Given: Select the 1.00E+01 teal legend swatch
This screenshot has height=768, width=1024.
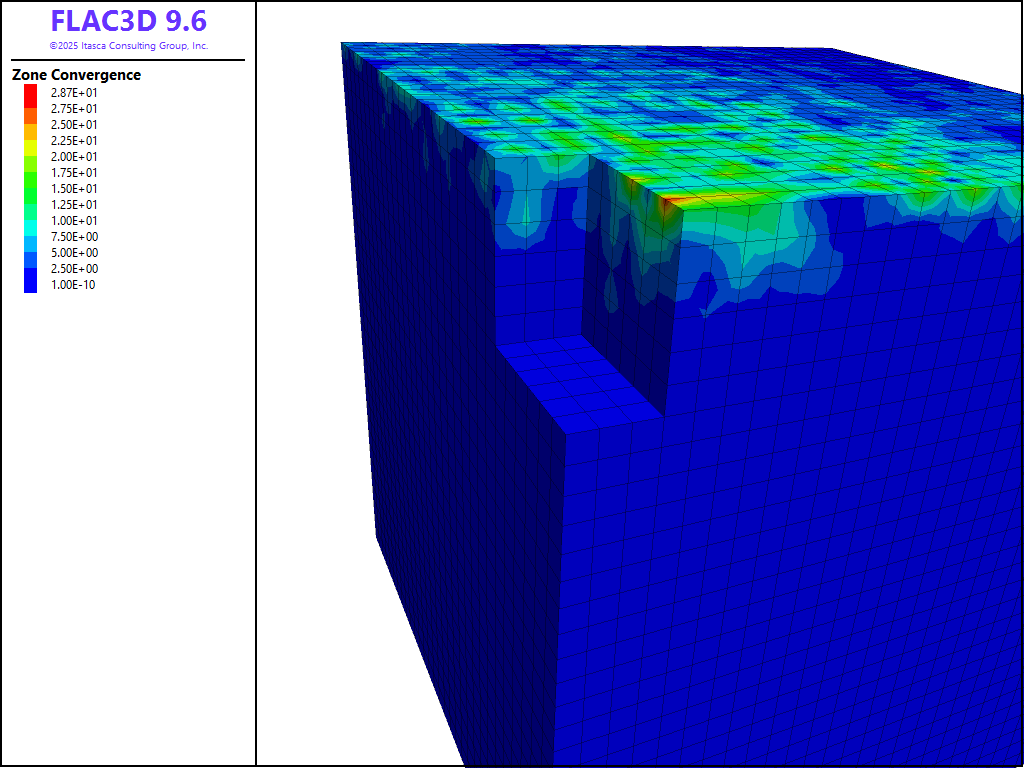Looking at the screenshot, I should point(30,220).
